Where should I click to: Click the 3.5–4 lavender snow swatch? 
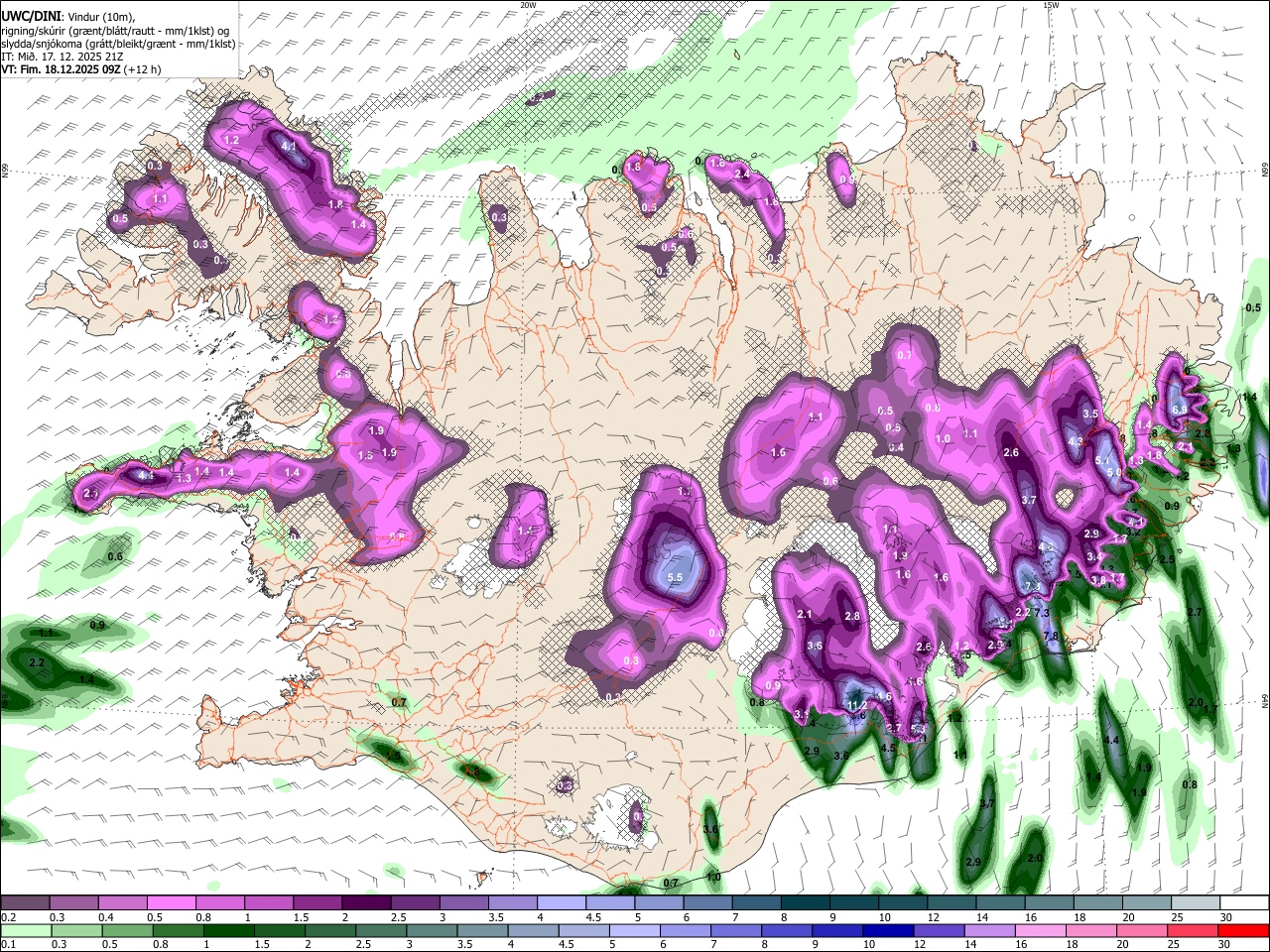[x=512, y=903]
